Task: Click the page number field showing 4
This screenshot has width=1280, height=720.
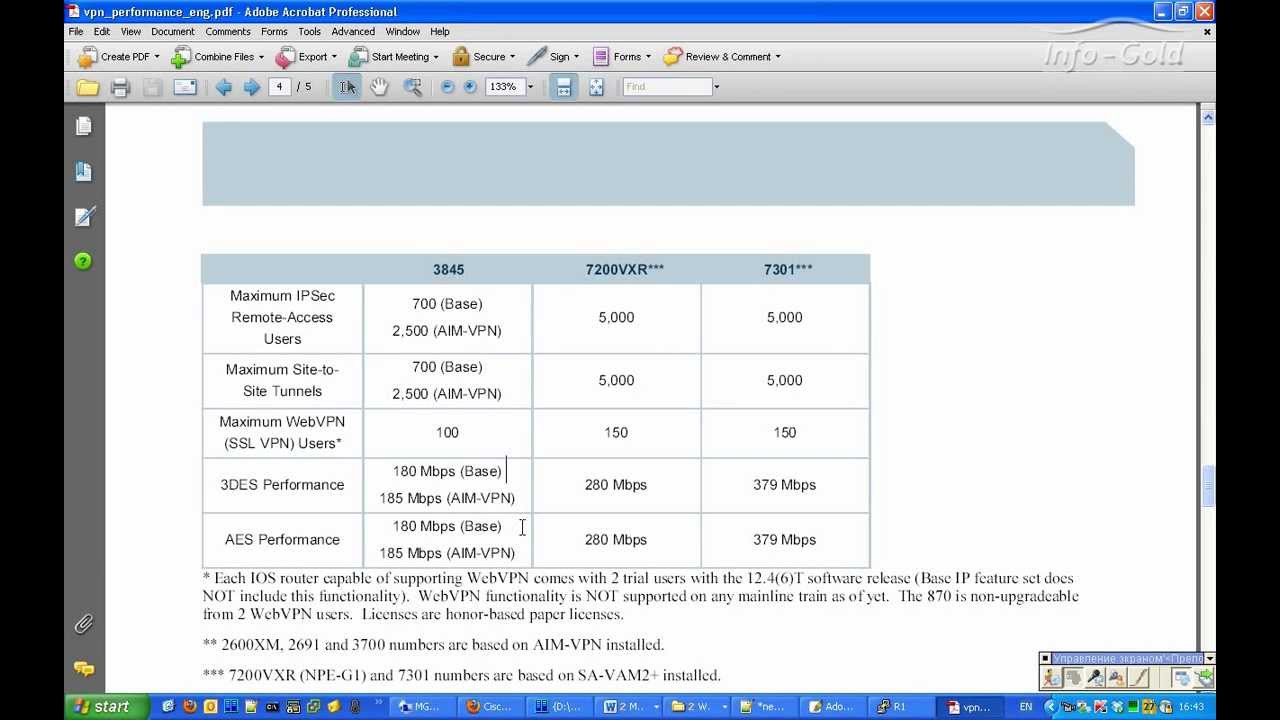Action: pyautogui.click(x=279, y=87)
